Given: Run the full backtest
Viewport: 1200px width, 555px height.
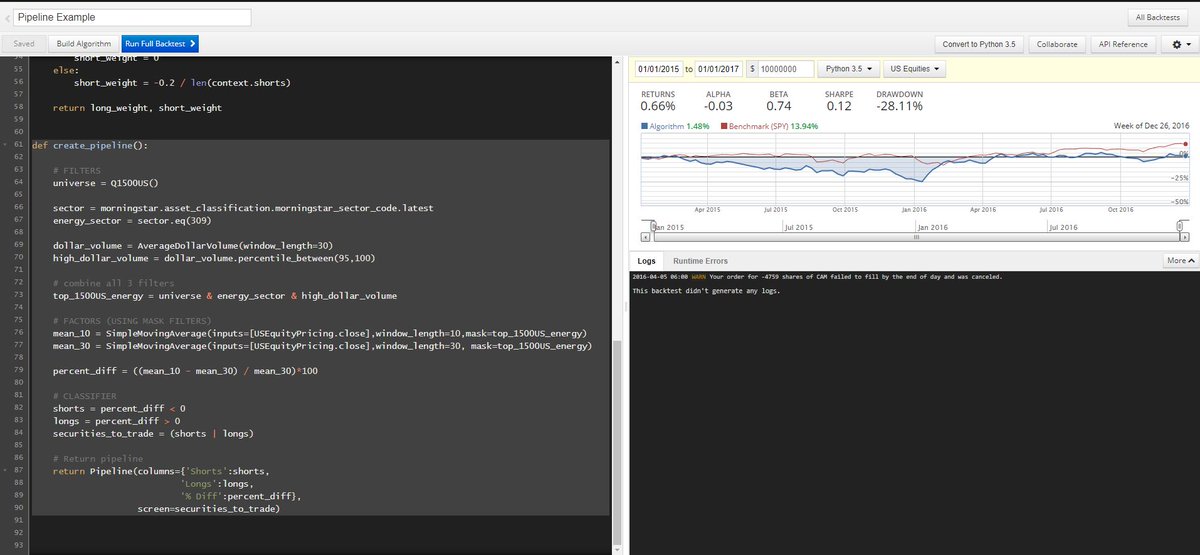Looking at the screenshot, I should click(x=160, y=44).
